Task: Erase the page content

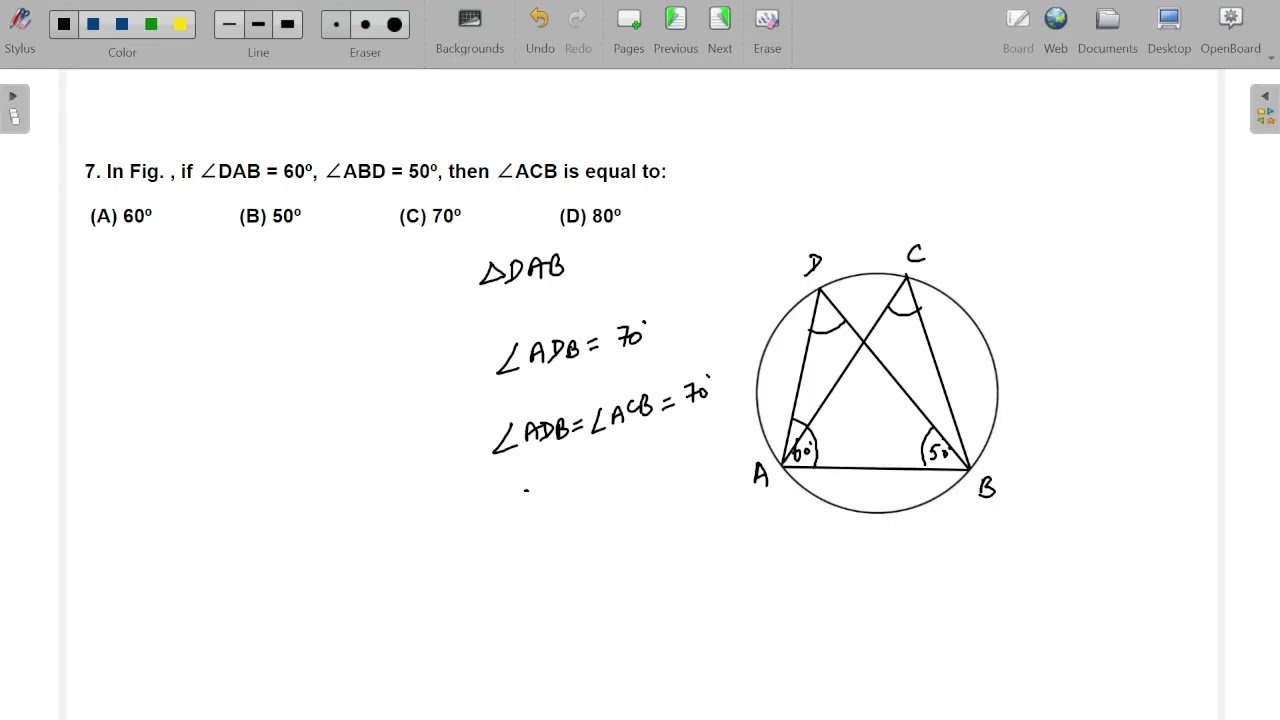Action: tap(767, 31)
